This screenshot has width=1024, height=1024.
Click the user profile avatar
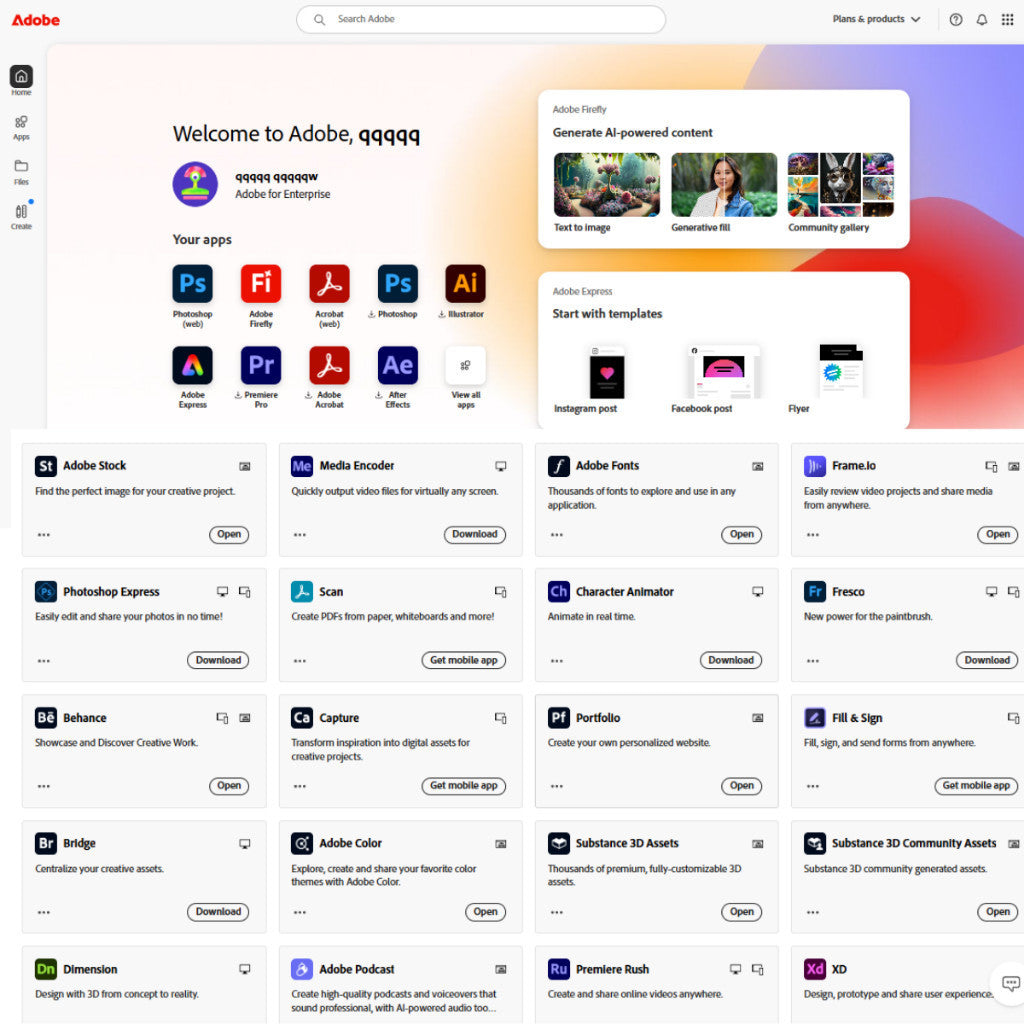coord(195,184)
